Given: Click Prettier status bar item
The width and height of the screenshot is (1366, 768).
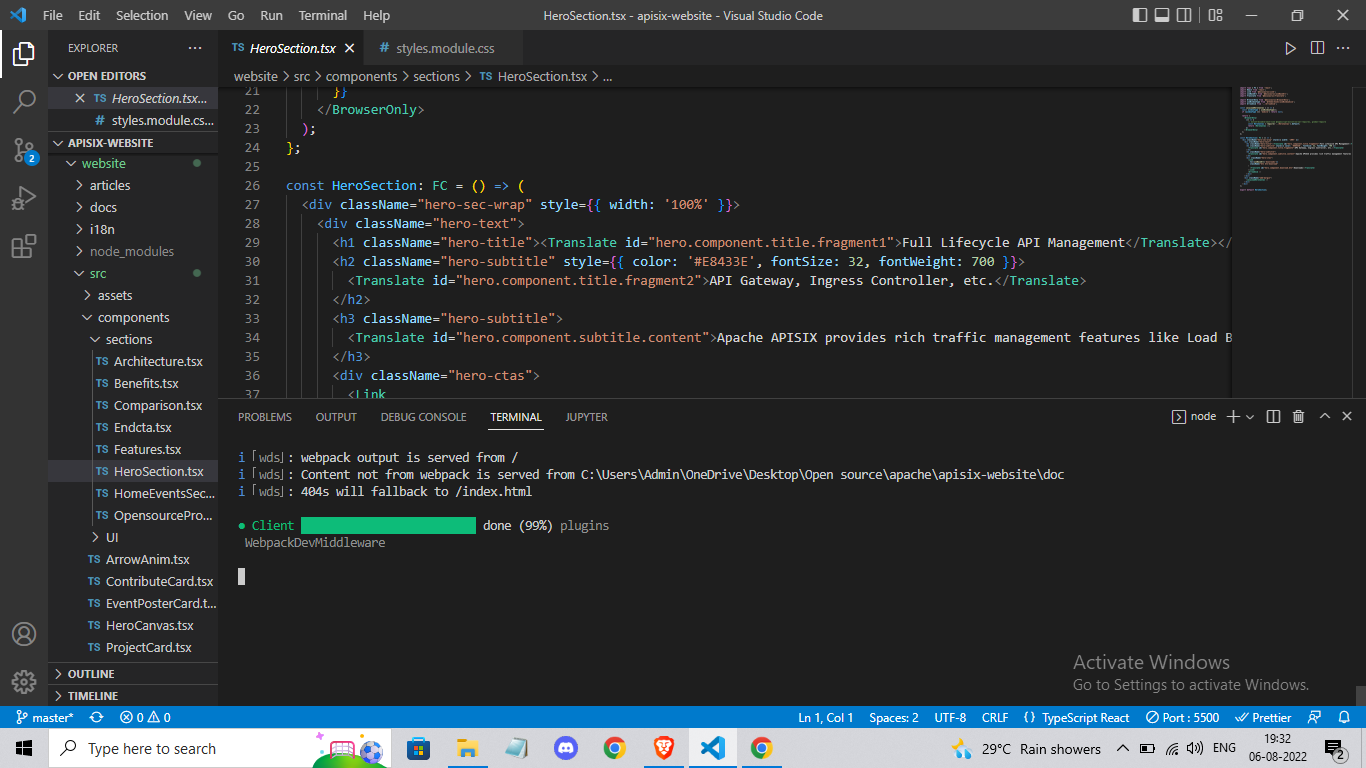Looking at the screenshot, I should pyautogui.click(x=1264, y=717).
